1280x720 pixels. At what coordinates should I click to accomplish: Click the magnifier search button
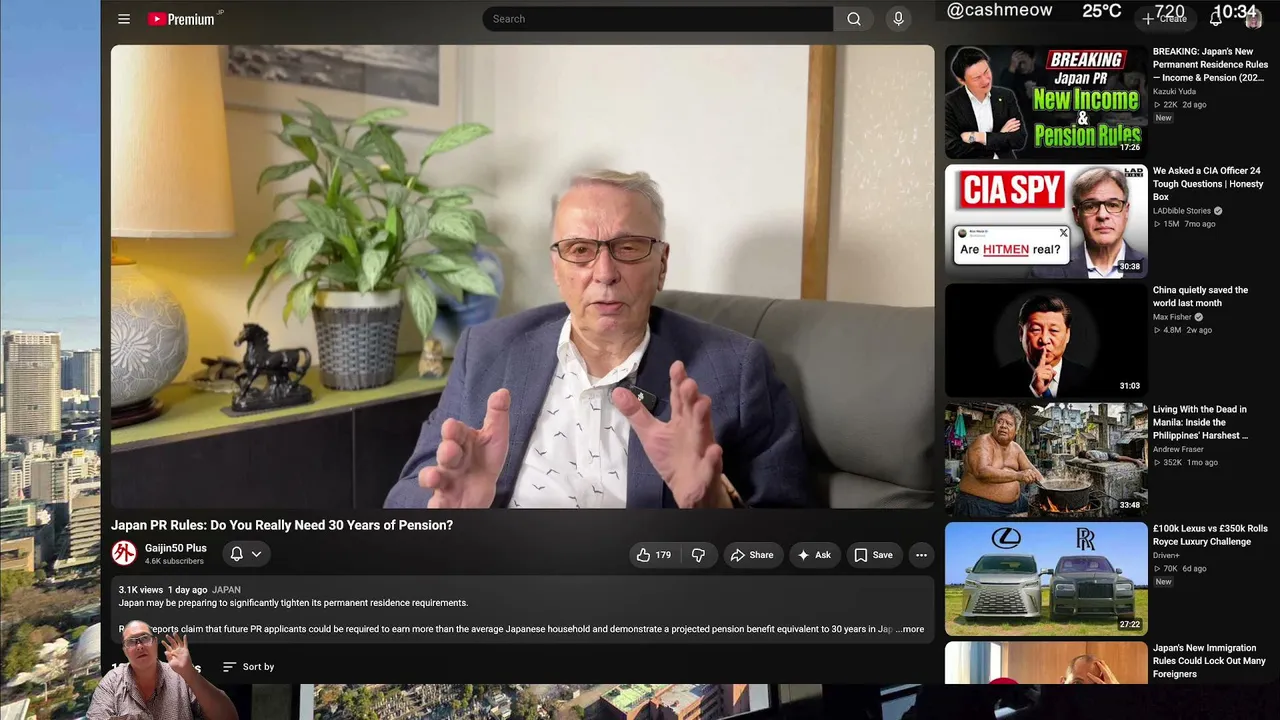(x=854, y=19)
